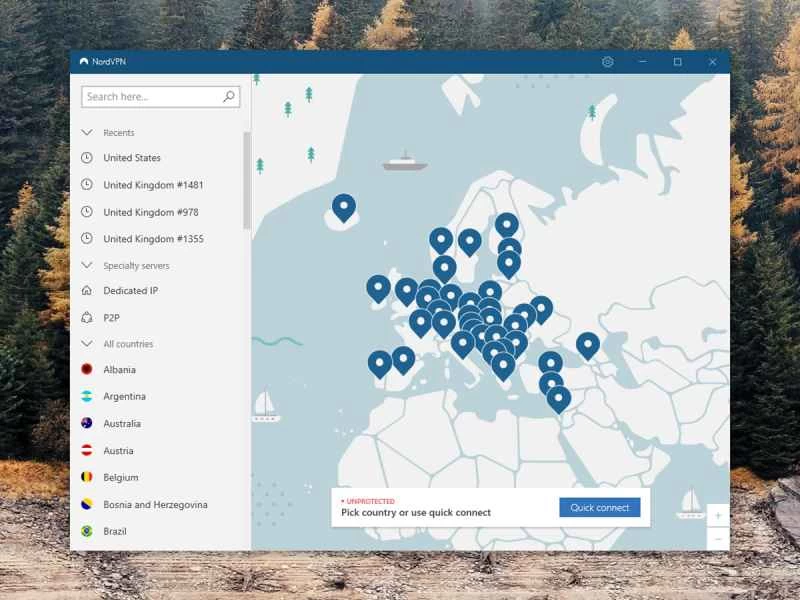Click inside the Search here field
This screenshot has height=600, width=800.
(x=150, y=96)
